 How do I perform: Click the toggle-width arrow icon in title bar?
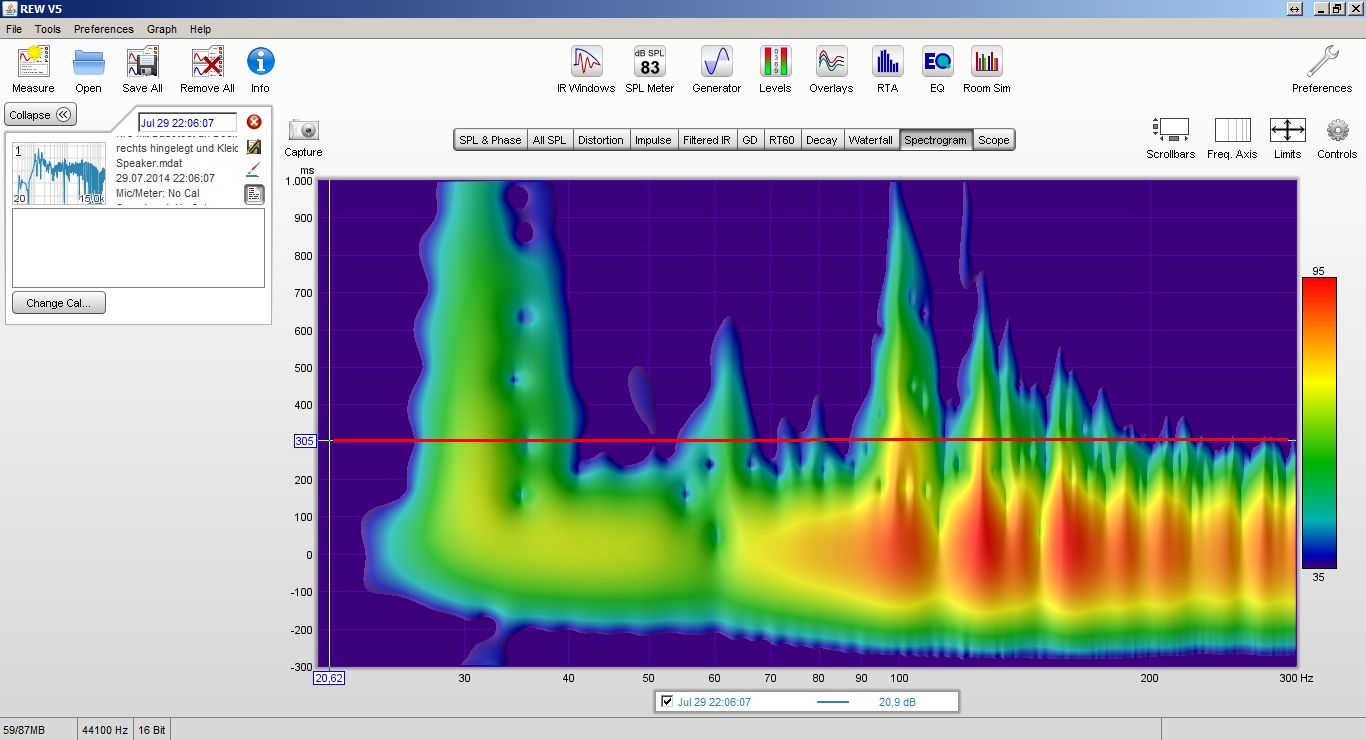pyautogui.click(x=1295, y=8)
